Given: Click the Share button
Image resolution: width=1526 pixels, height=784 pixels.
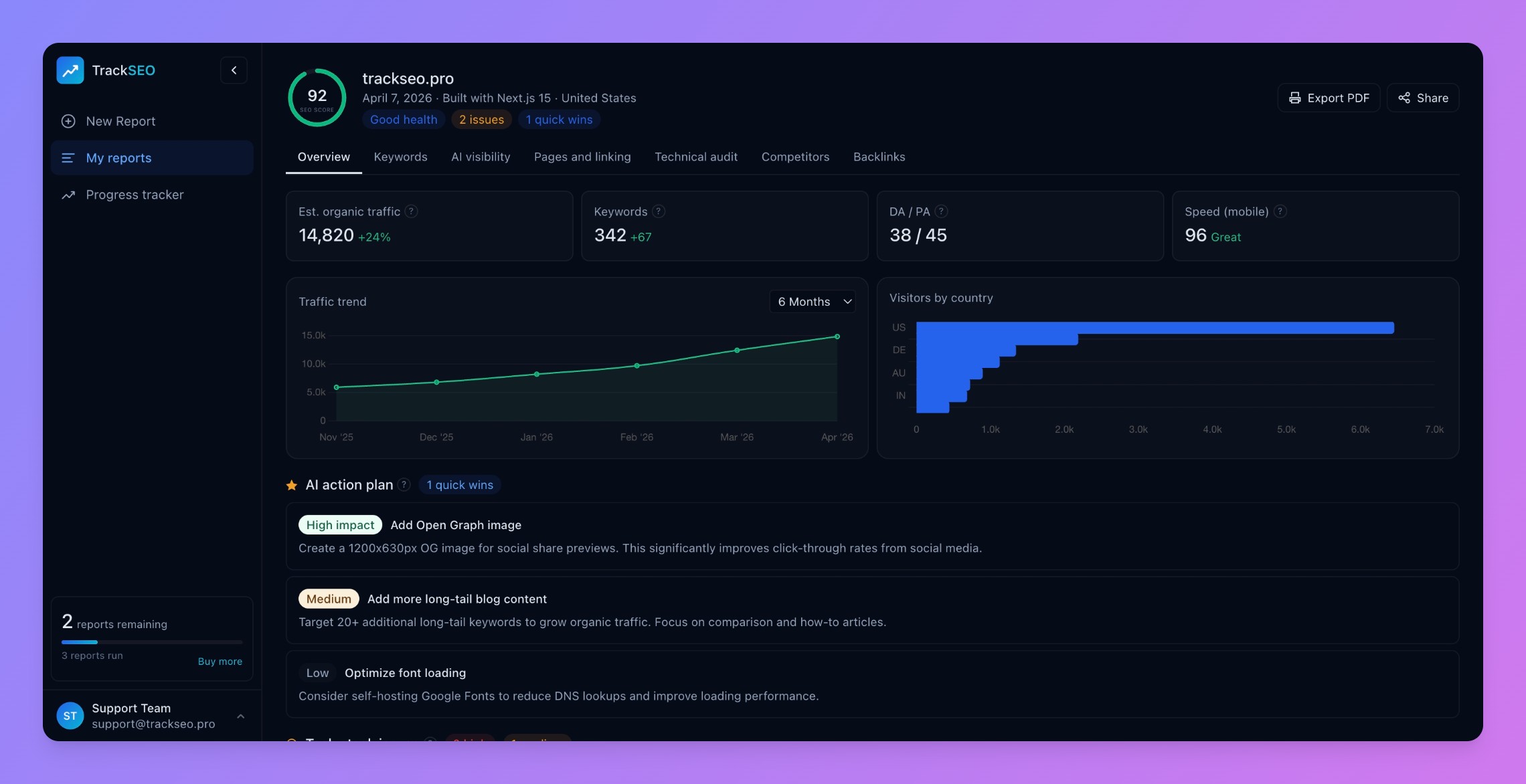Looking at the screenshot, I should pyautogui.click(x=1423, y=98).
